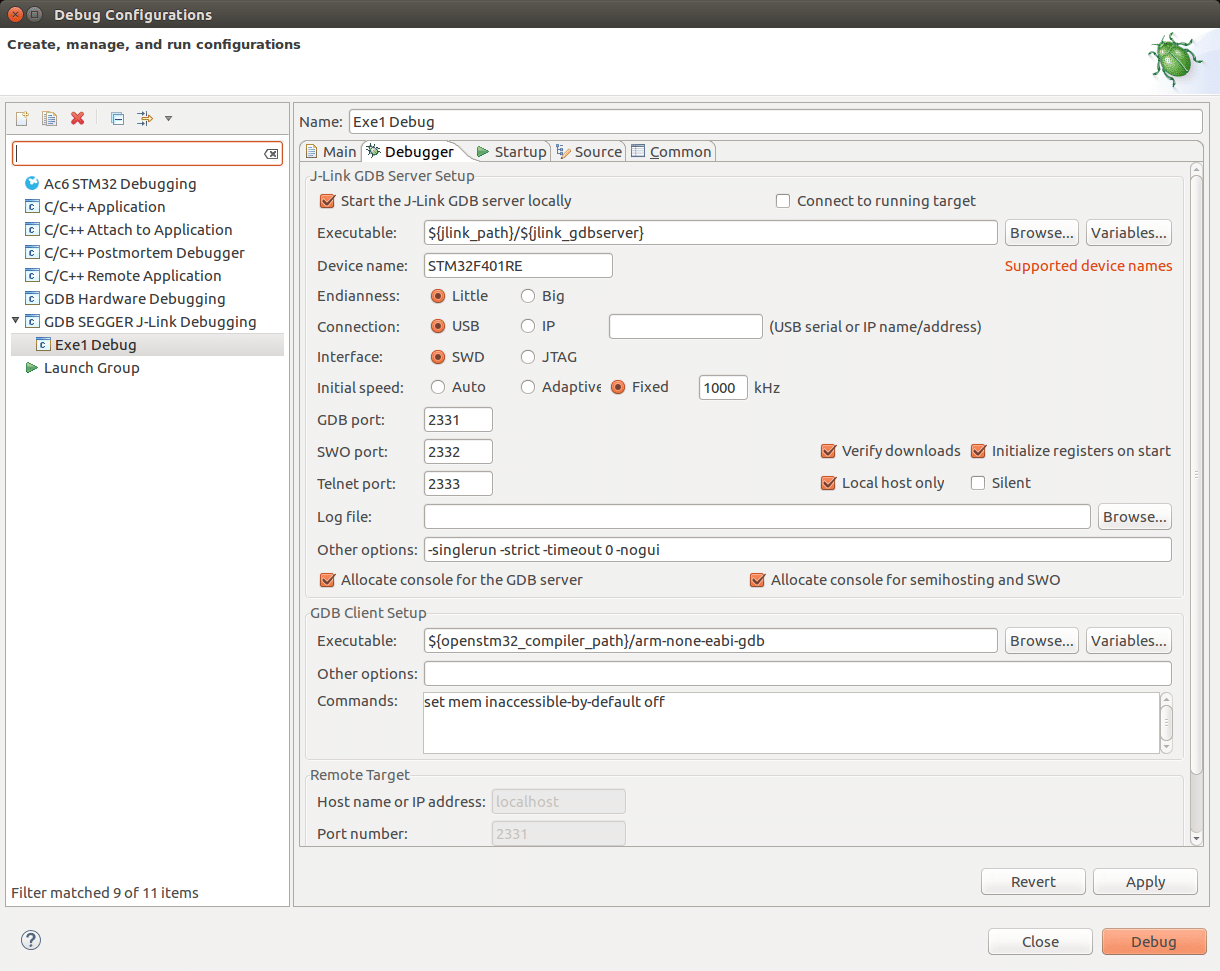Switch to the Common tab
Image resolution: width=1220 pixels, height=971 pixels.
(671, 152)
